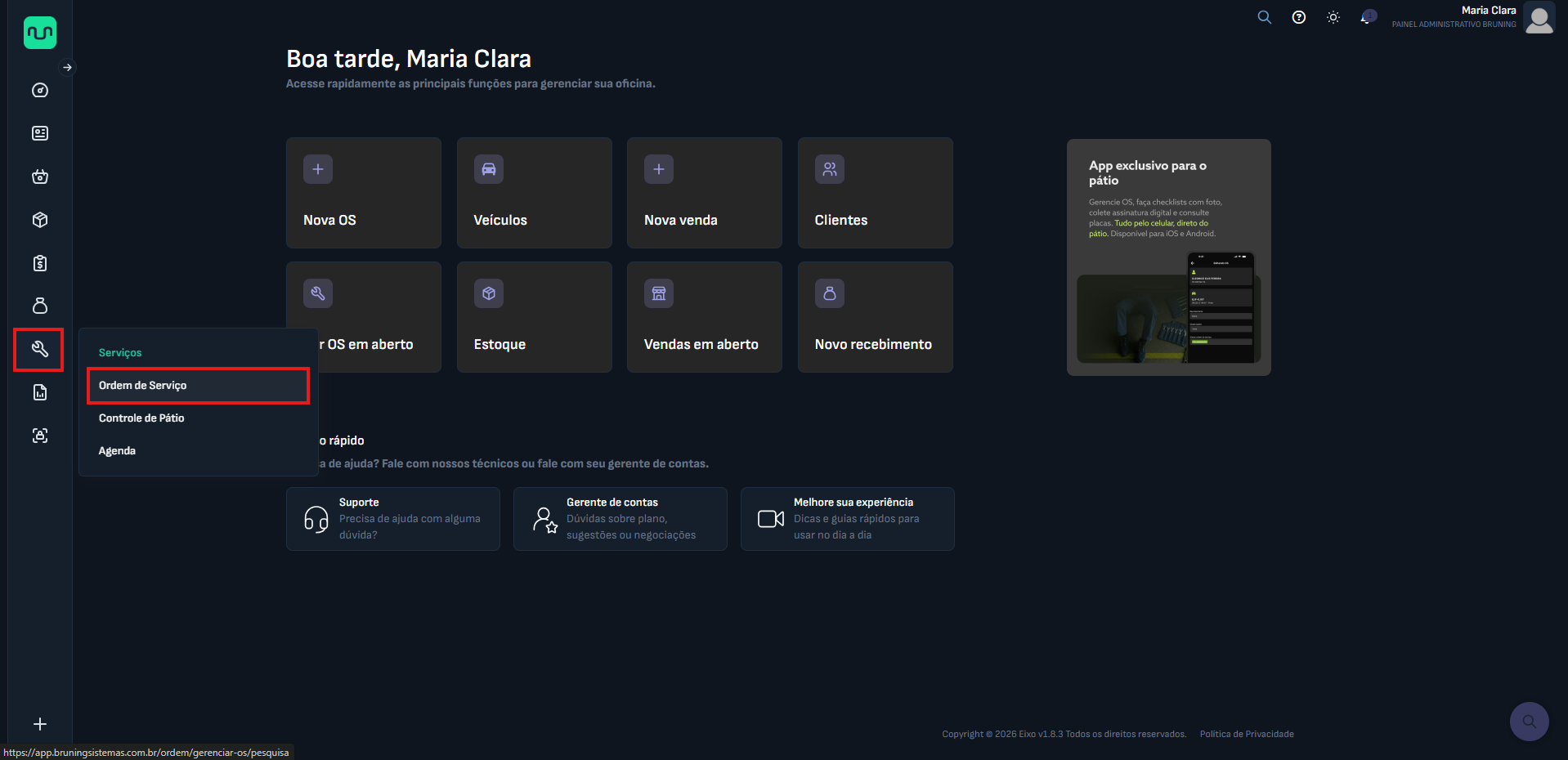Open the help question mark icon
The image size is (1568, 760).
[1299, 17]
